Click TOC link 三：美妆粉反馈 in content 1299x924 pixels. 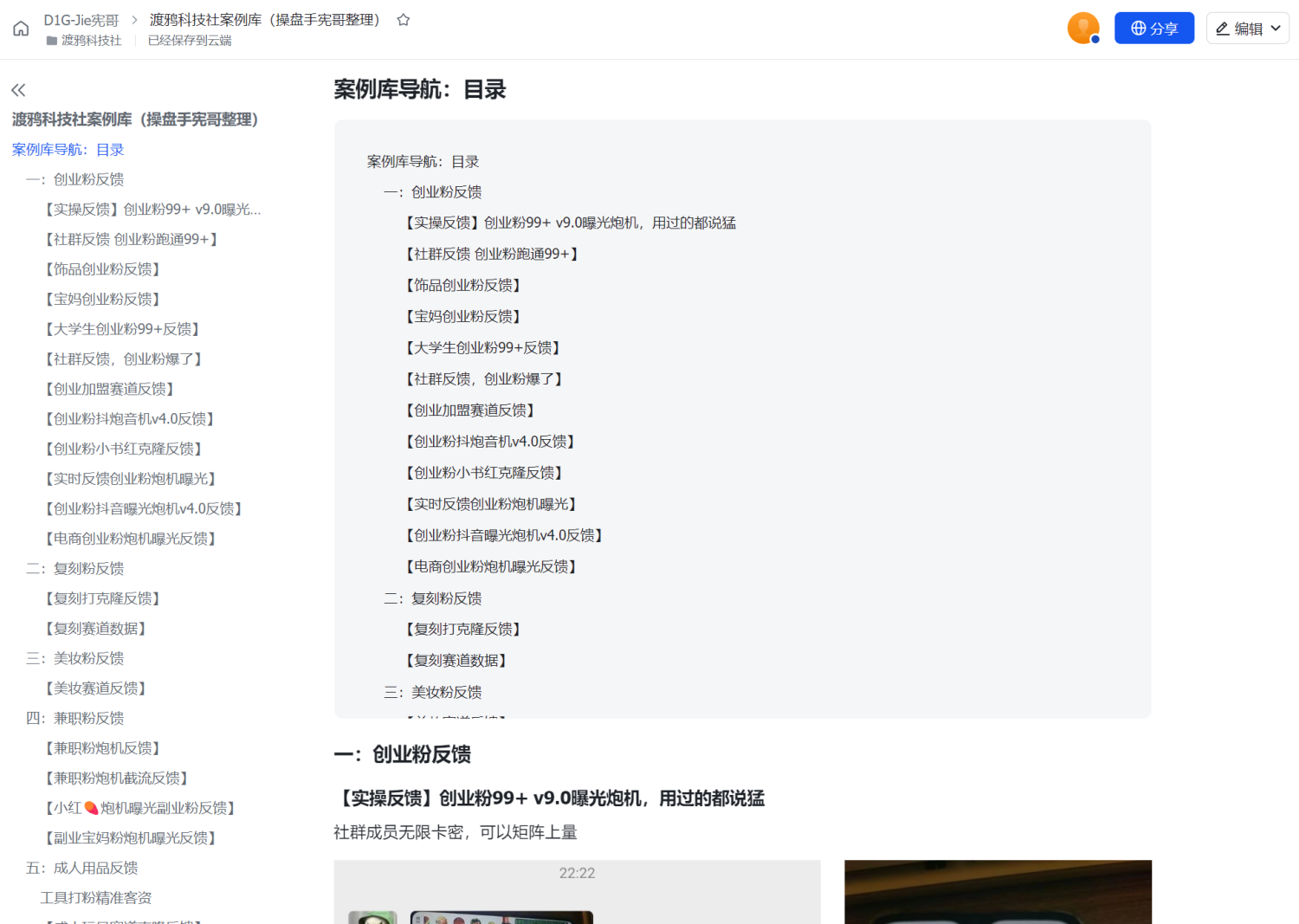tap(432, 692)
